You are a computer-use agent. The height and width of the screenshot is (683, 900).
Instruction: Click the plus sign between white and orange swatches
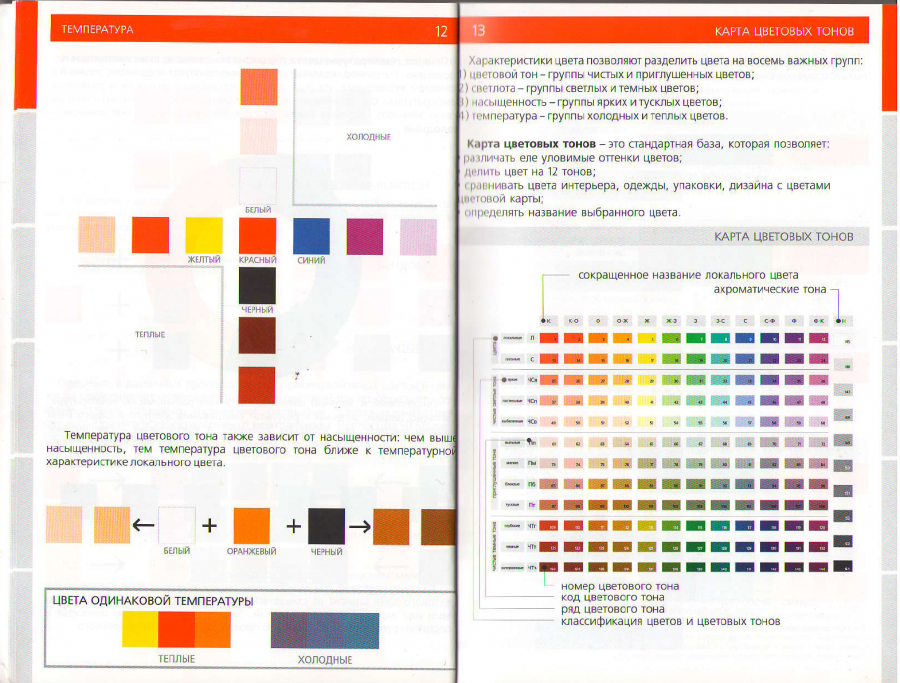pos(210,525)
